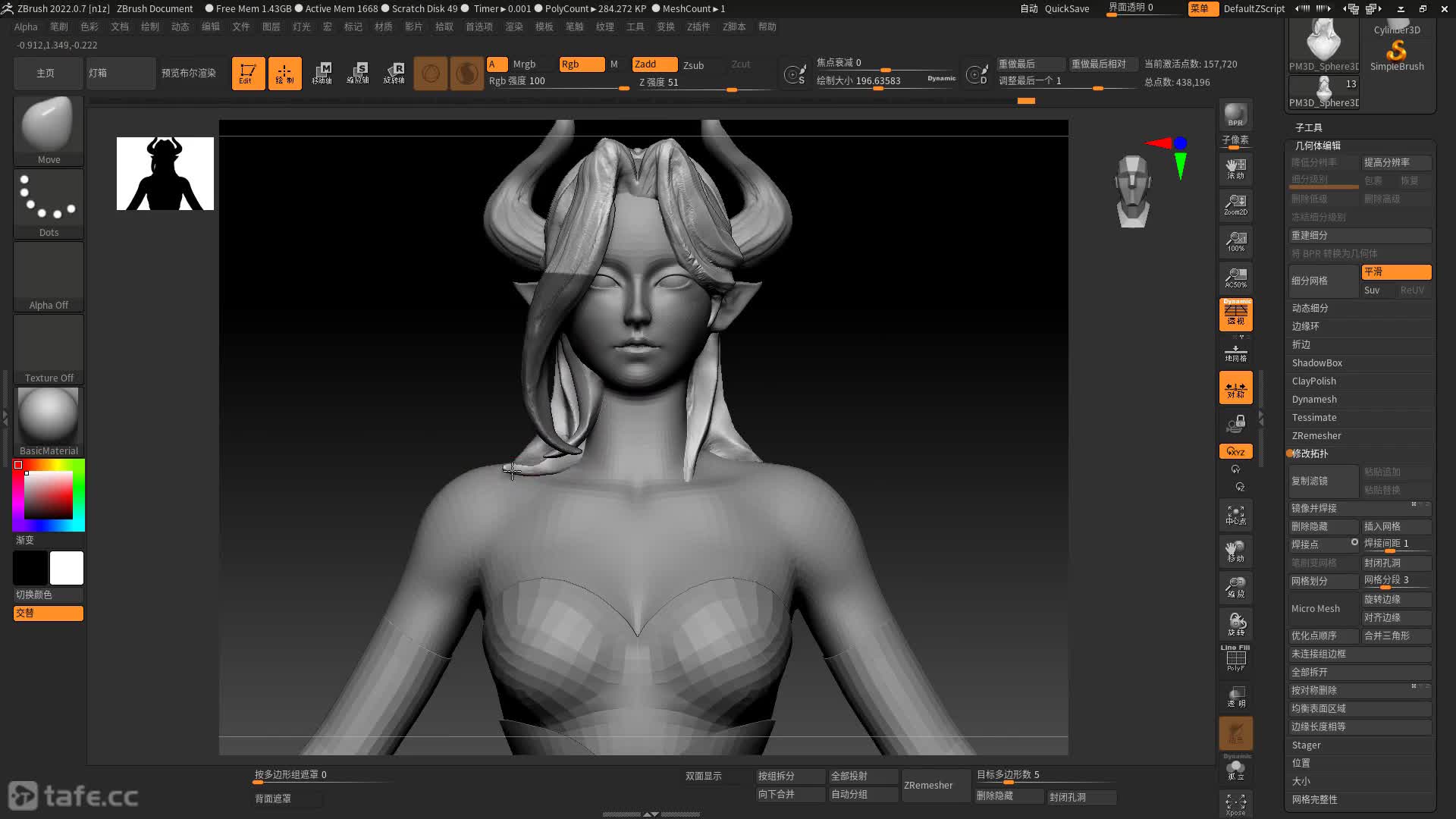Click the lock camera icon
This screenshot has height=819, width=1456.
(x=1235, y=424)
